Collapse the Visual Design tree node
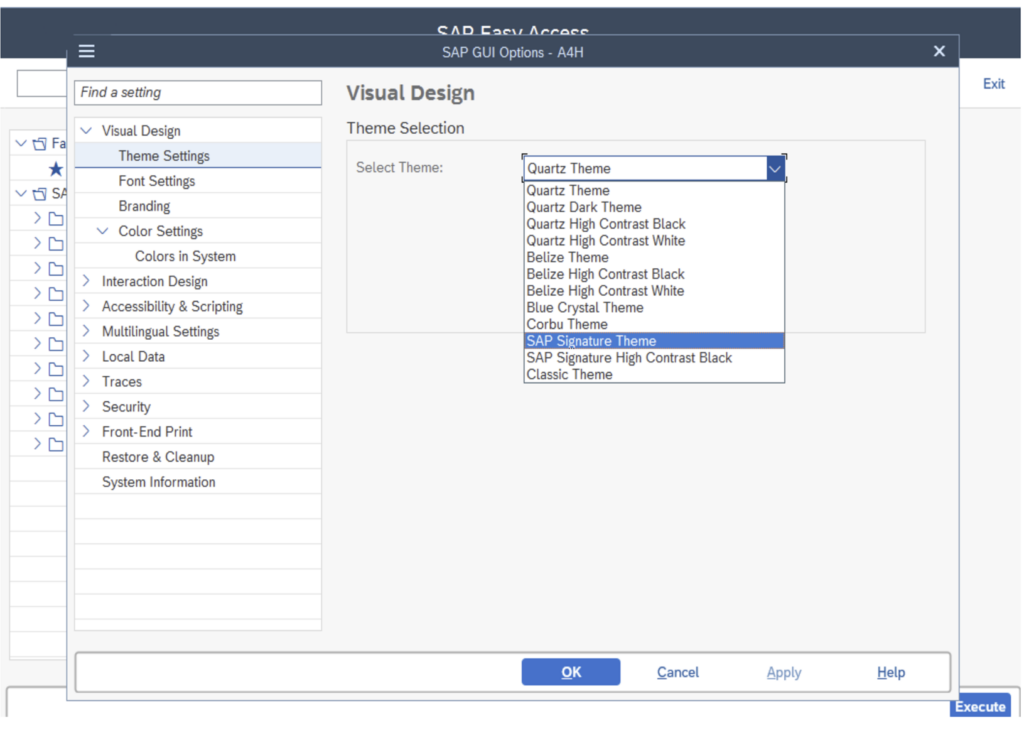Screen dimensions: 1024x743 pos(86,131)
